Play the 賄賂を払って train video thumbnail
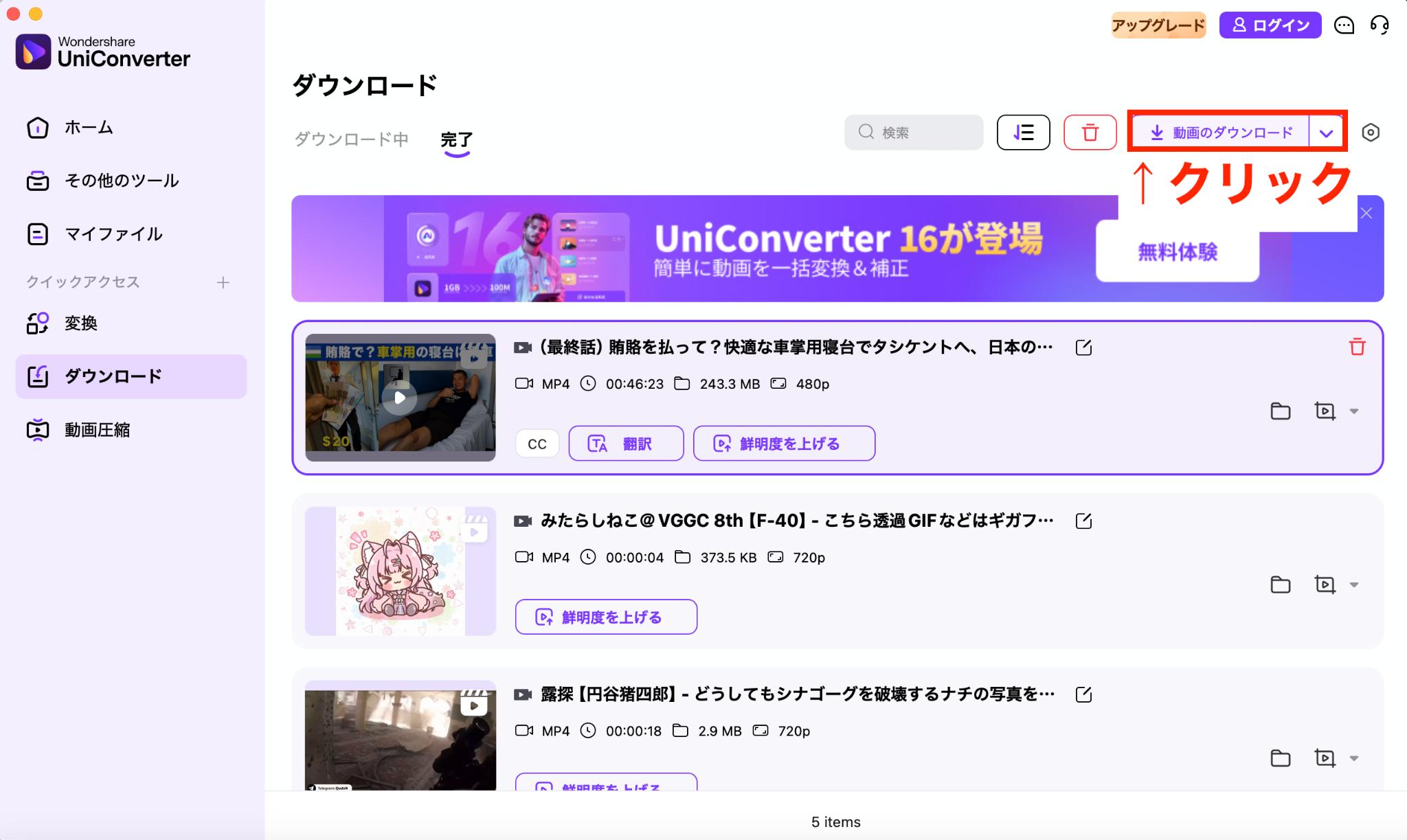 (400, 398)
